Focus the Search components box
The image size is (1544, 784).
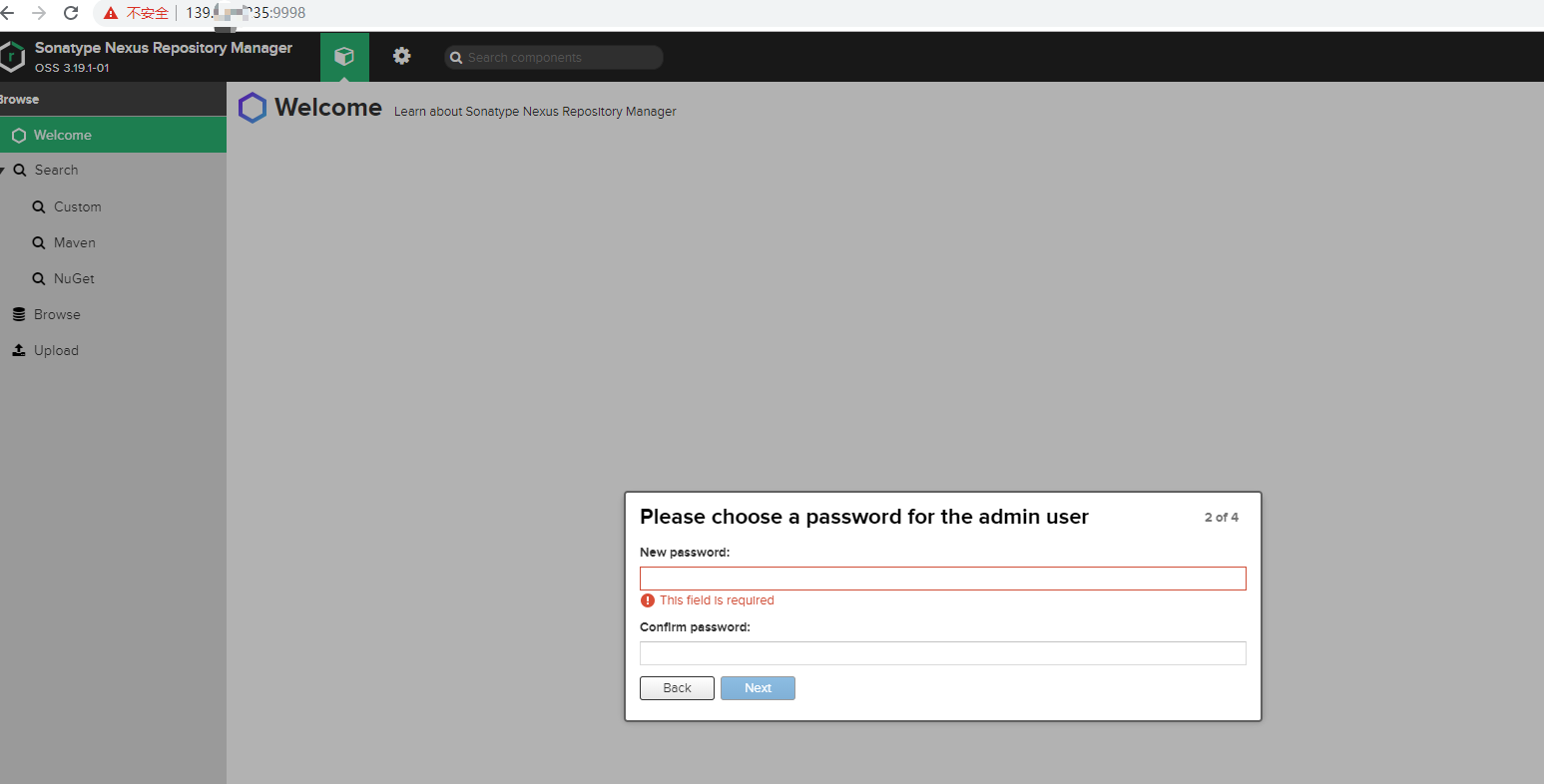click(554, 58)
